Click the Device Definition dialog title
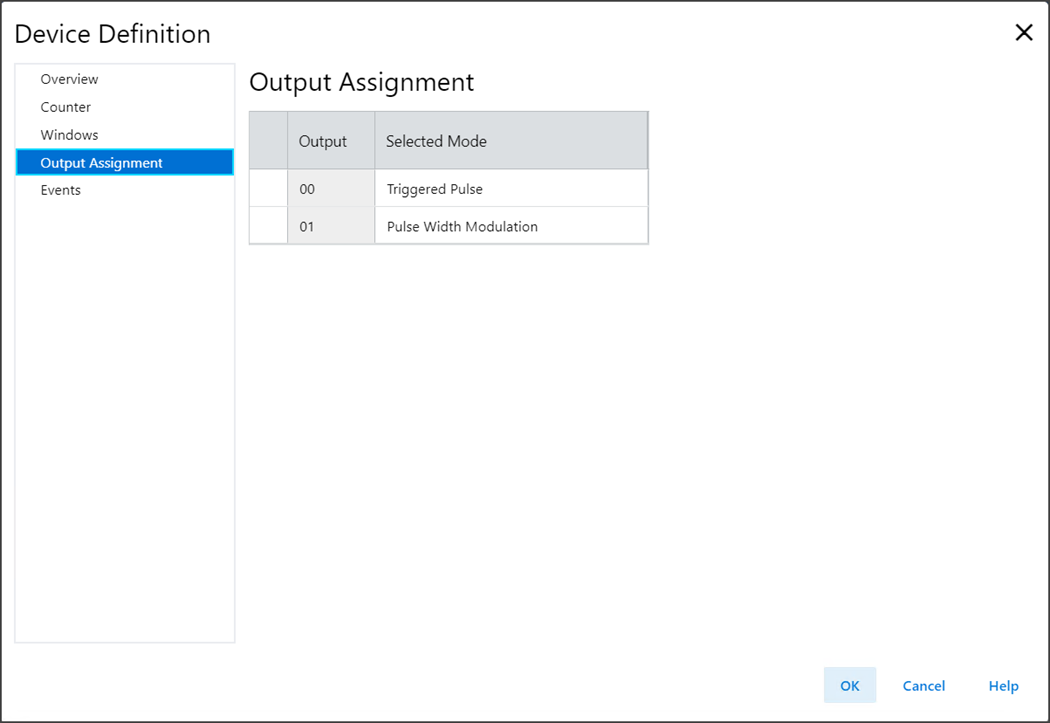The image size is (1050, 723). [x=112, y=34]
